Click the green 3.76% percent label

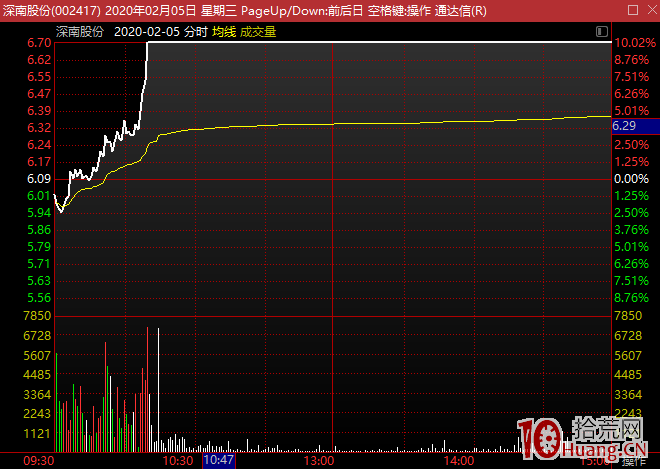(x=631, y=230)
